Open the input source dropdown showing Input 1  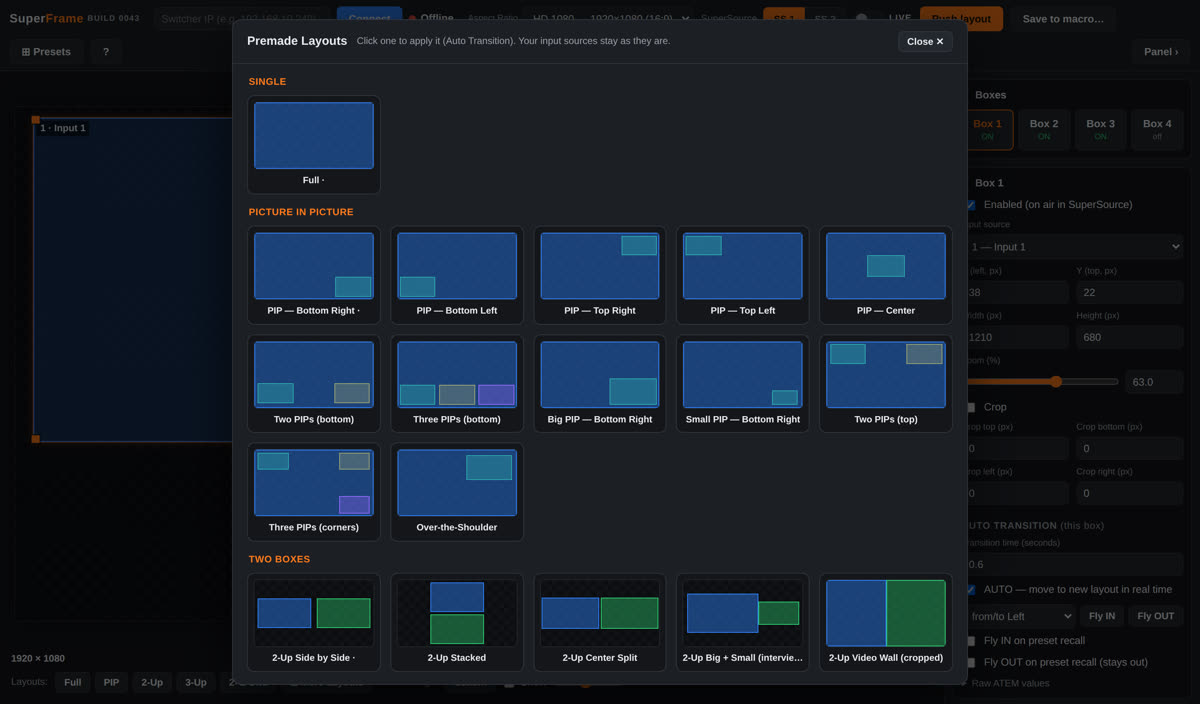point(1075,247)
